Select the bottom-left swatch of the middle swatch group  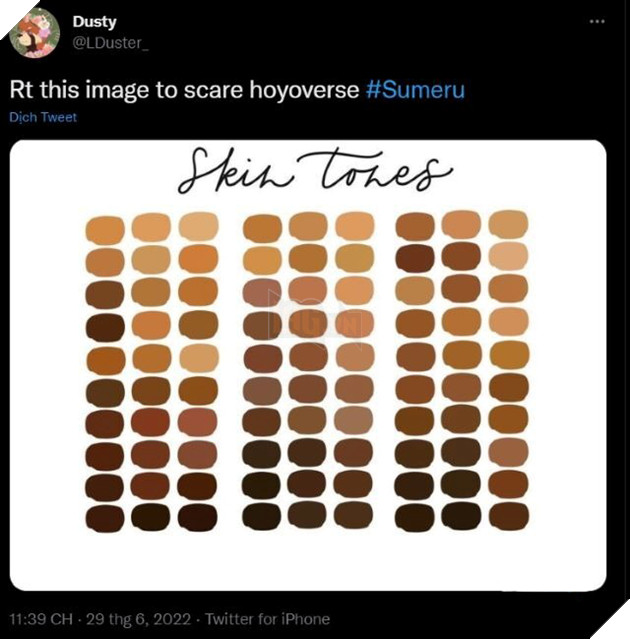(x=262, y=516)
